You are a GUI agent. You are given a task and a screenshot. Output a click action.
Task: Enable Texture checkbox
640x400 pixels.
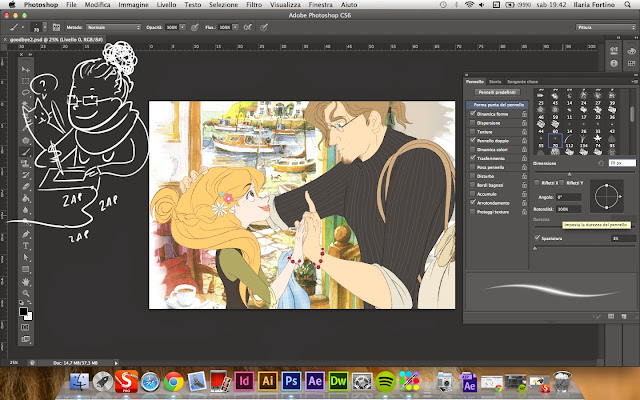click(x=473, y=131)
